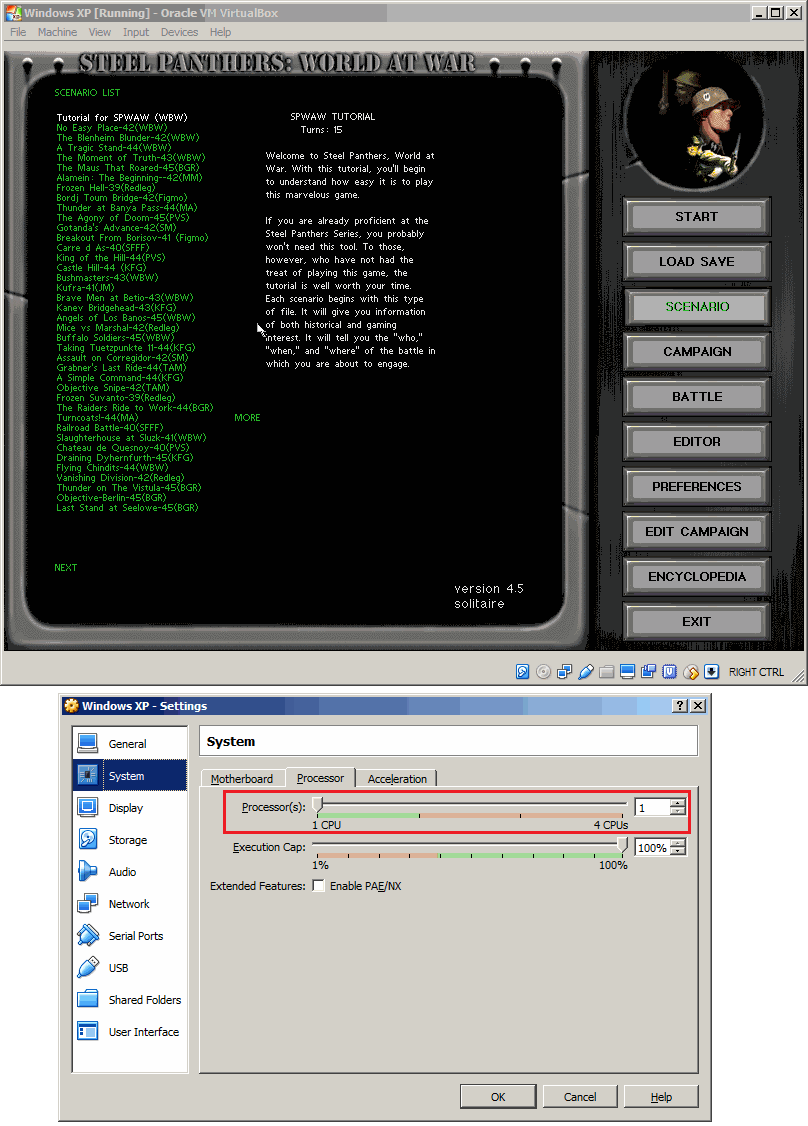
Task: Click the hard disk activity icon in VirtualBox status bar
Action: 523,671
